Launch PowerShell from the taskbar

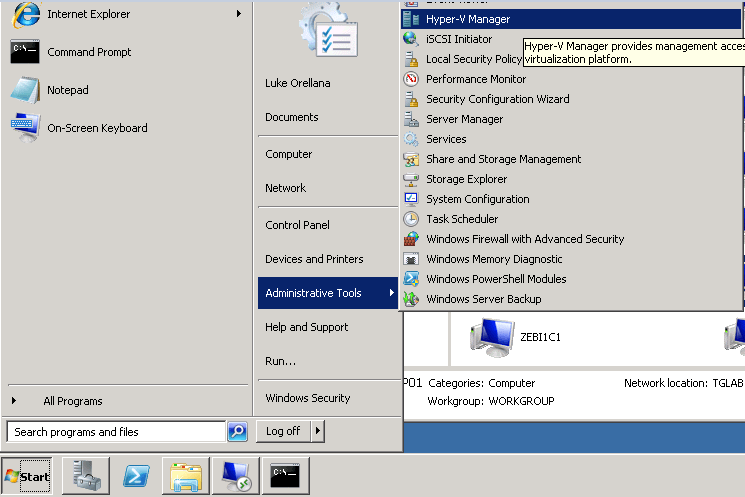[136, 476]
